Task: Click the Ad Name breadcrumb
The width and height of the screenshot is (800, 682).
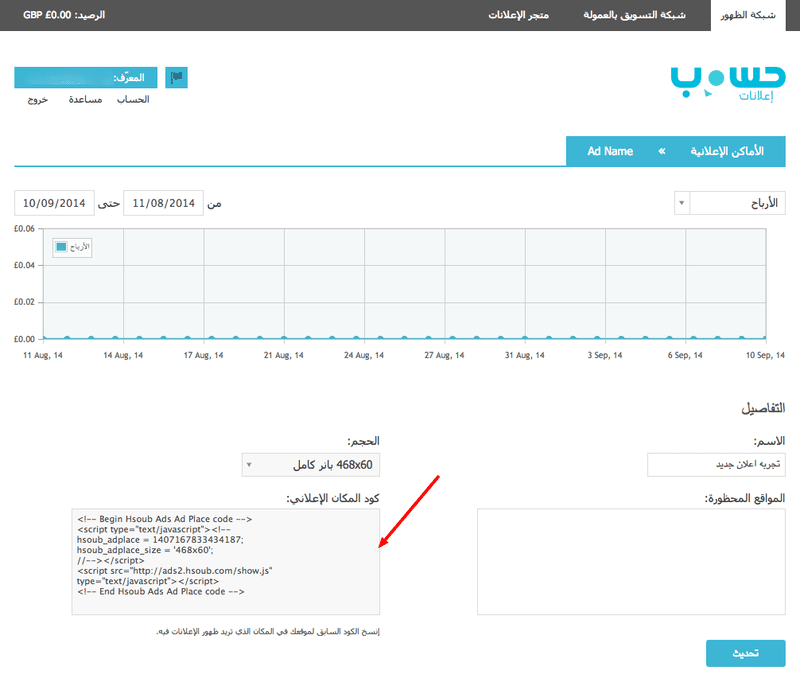Action: click(x=610, y=151)
